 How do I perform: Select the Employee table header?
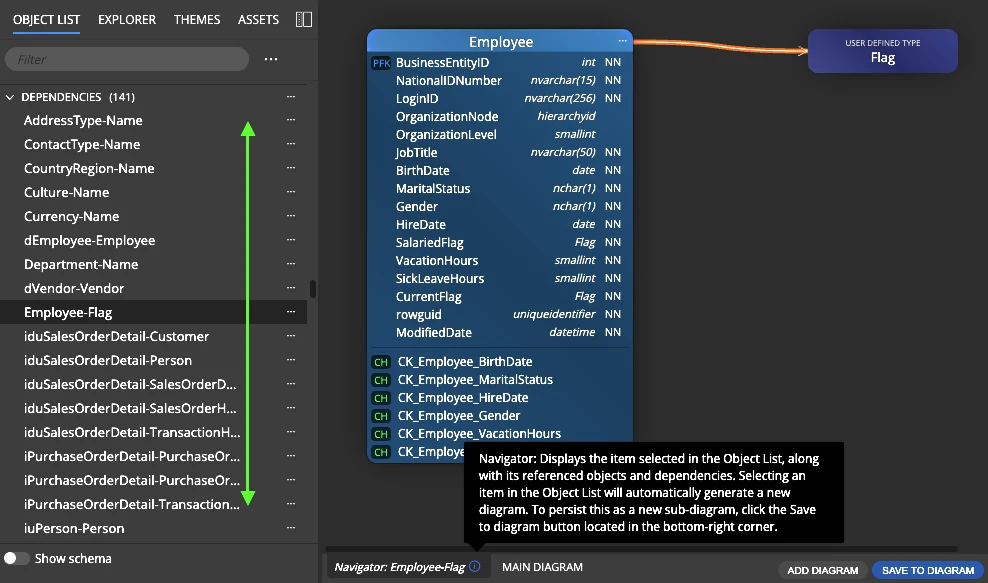click(500, 42)
